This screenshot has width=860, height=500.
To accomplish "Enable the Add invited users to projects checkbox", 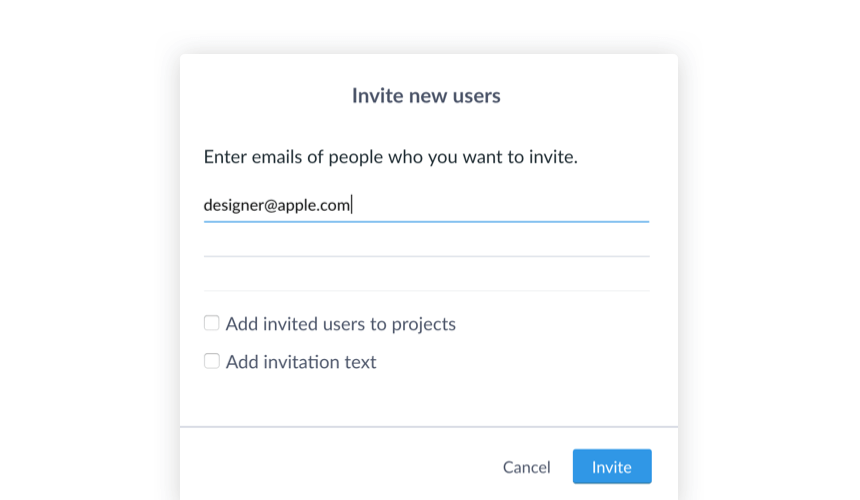I will 212,323.
